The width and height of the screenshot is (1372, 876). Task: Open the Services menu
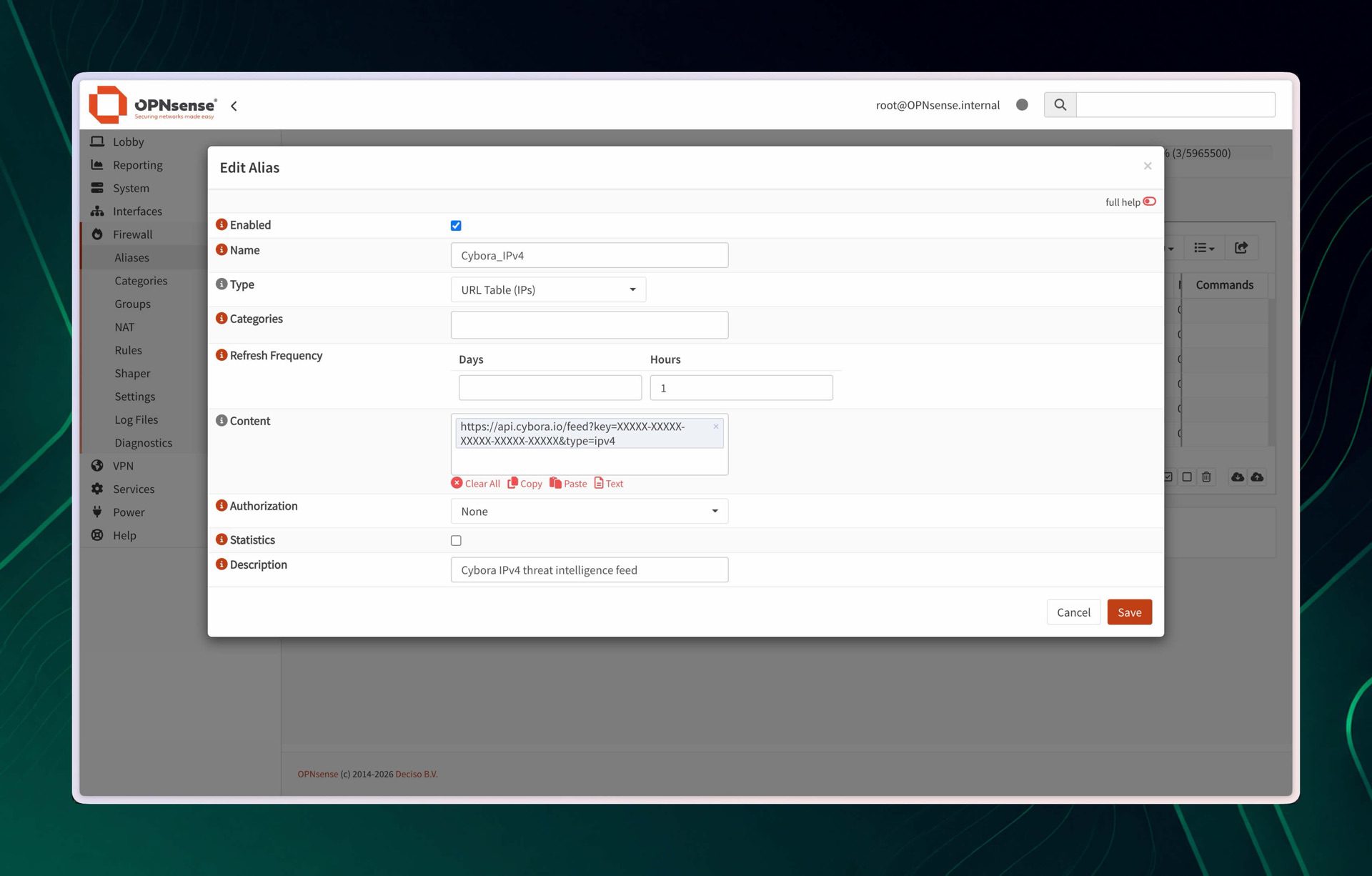coord(133,489)
